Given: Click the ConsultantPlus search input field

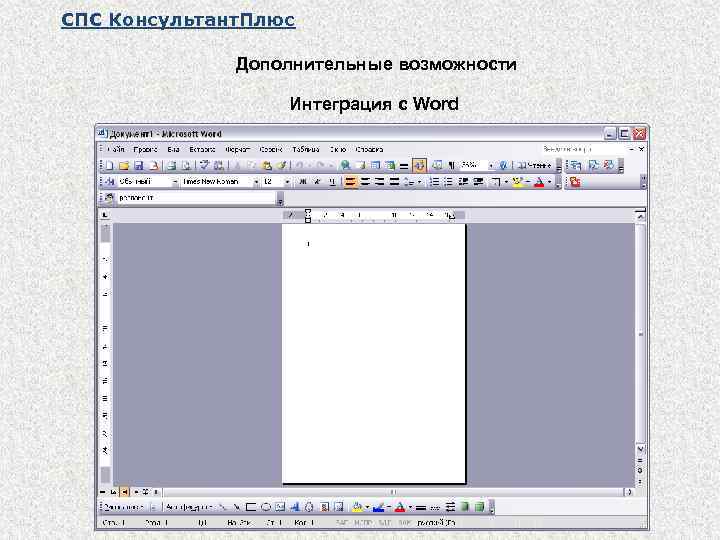Looking at the screenshot, I should click(x=195, y=198).
